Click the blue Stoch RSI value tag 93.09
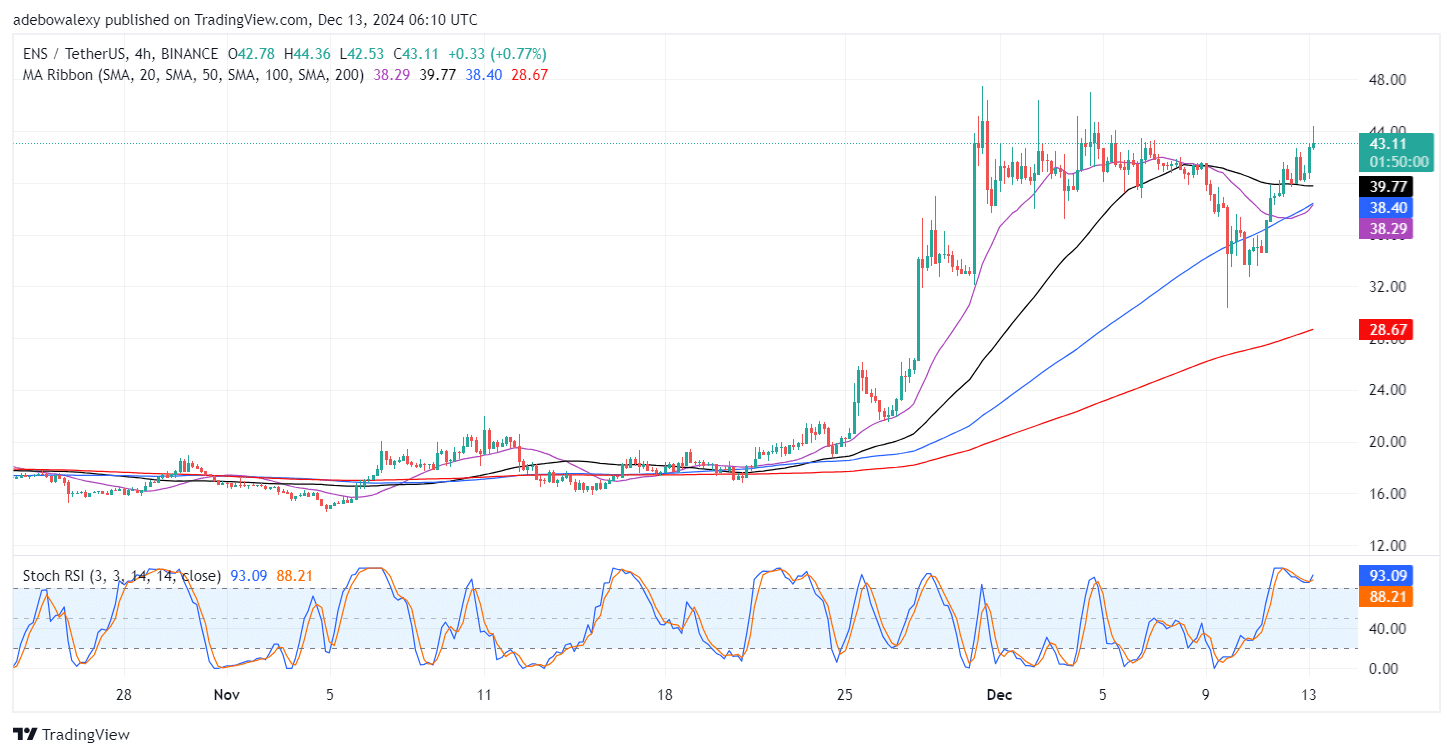This screenshot has width=1453, height=756. pyautogui.click(x=1387, y=576)
